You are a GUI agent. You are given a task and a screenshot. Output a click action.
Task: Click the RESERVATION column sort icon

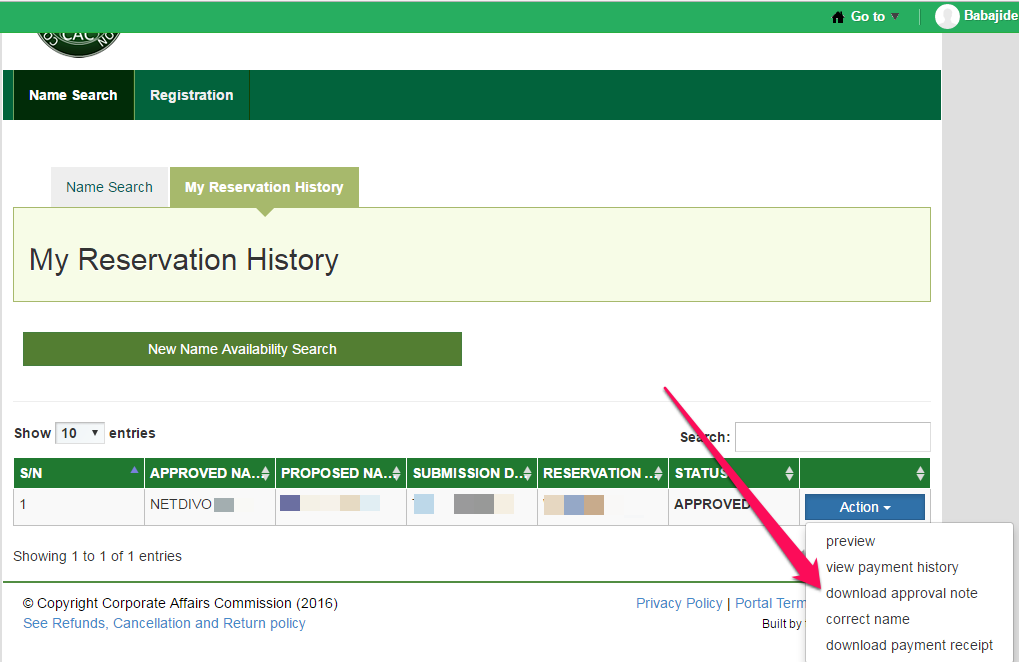tap(657, 472)
